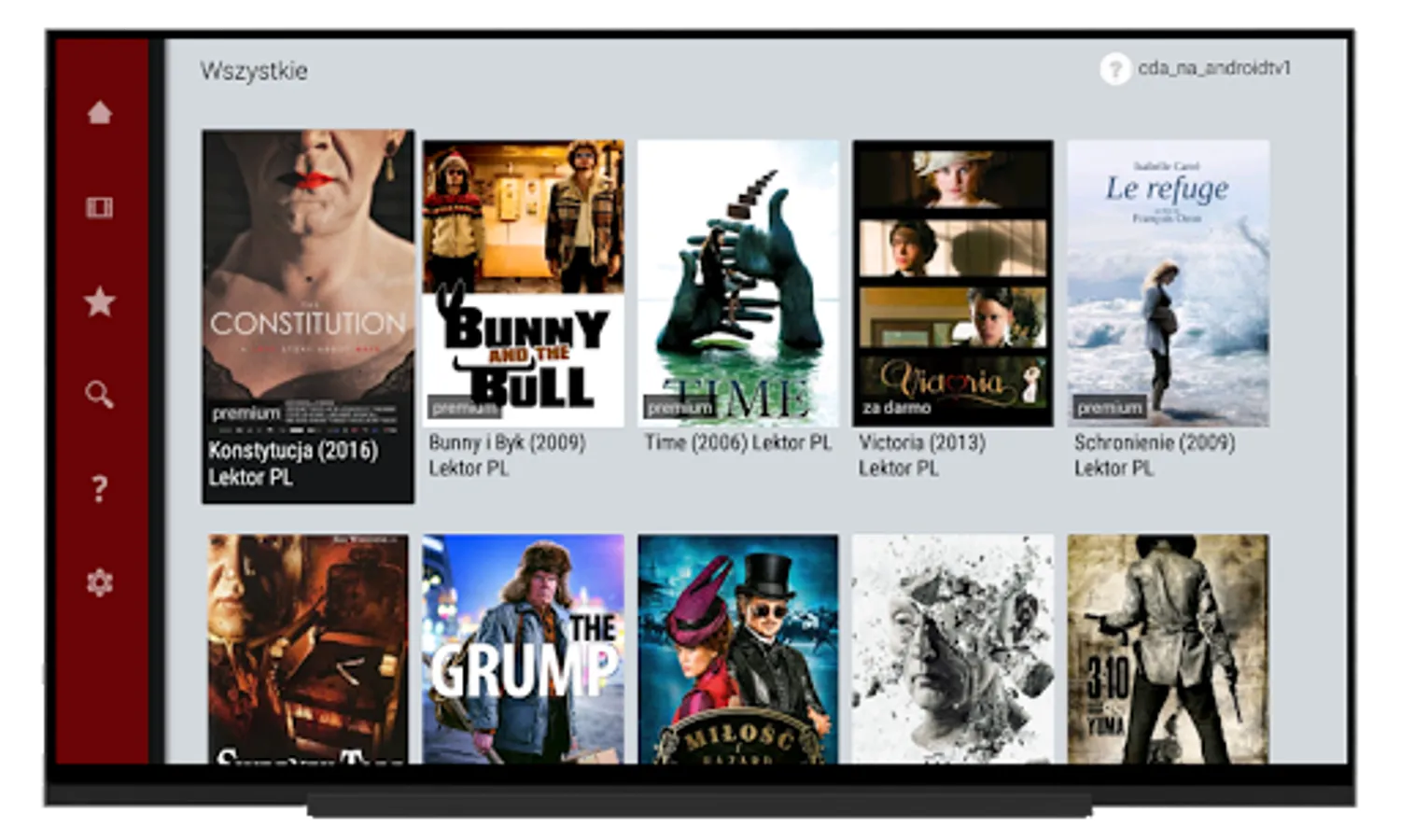Select the title Bunny i Byk (2009)
Viewport: 1401px width, 840px height.
click(x=507, y=442)
